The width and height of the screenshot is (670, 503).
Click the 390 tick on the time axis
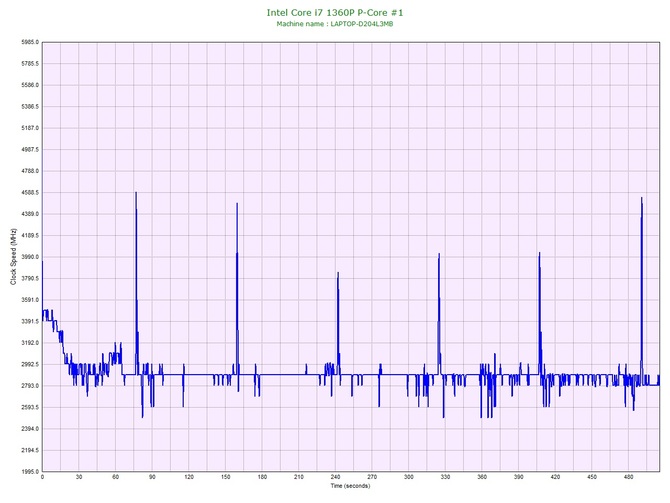tap(519, 477)
